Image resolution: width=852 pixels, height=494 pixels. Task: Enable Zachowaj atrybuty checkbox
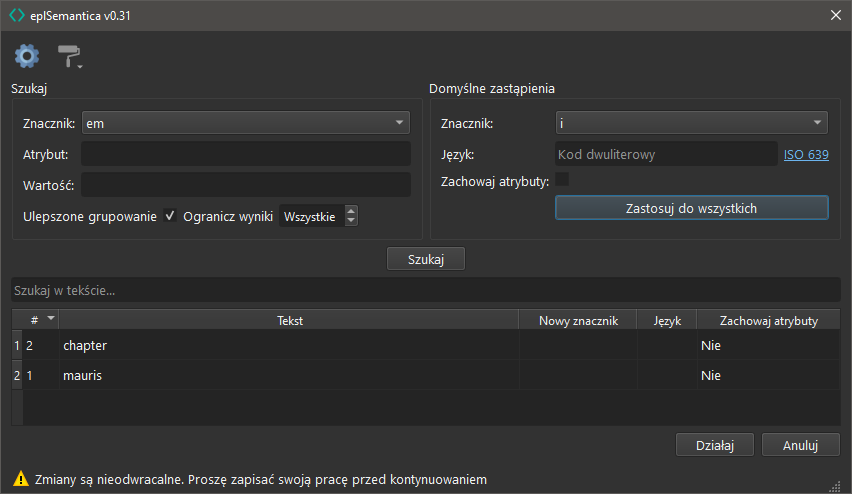(562, 180)
